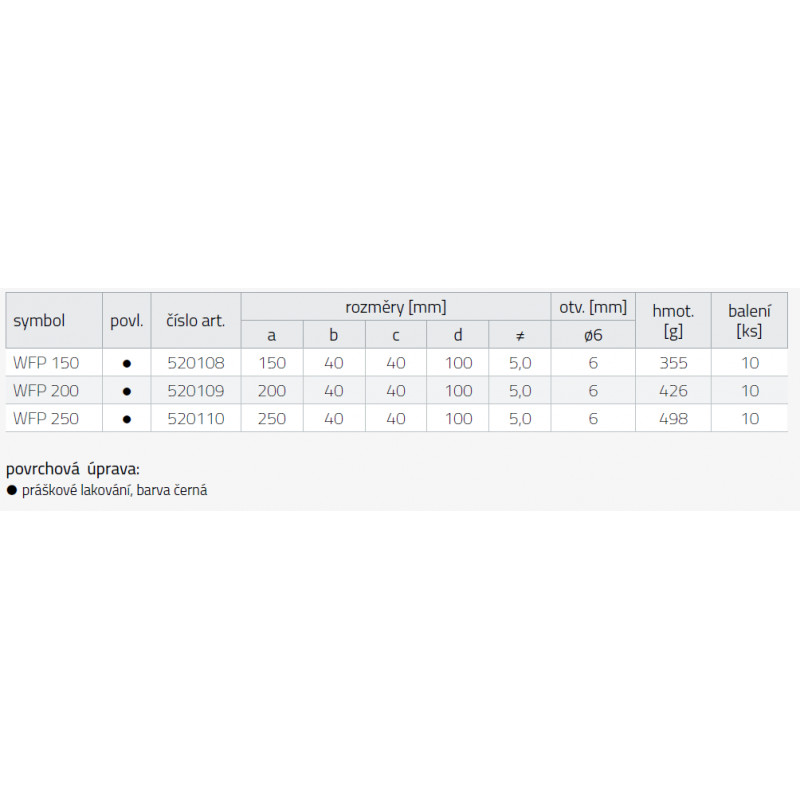Click the povrchová úprava heading

(x=73, y=469)
